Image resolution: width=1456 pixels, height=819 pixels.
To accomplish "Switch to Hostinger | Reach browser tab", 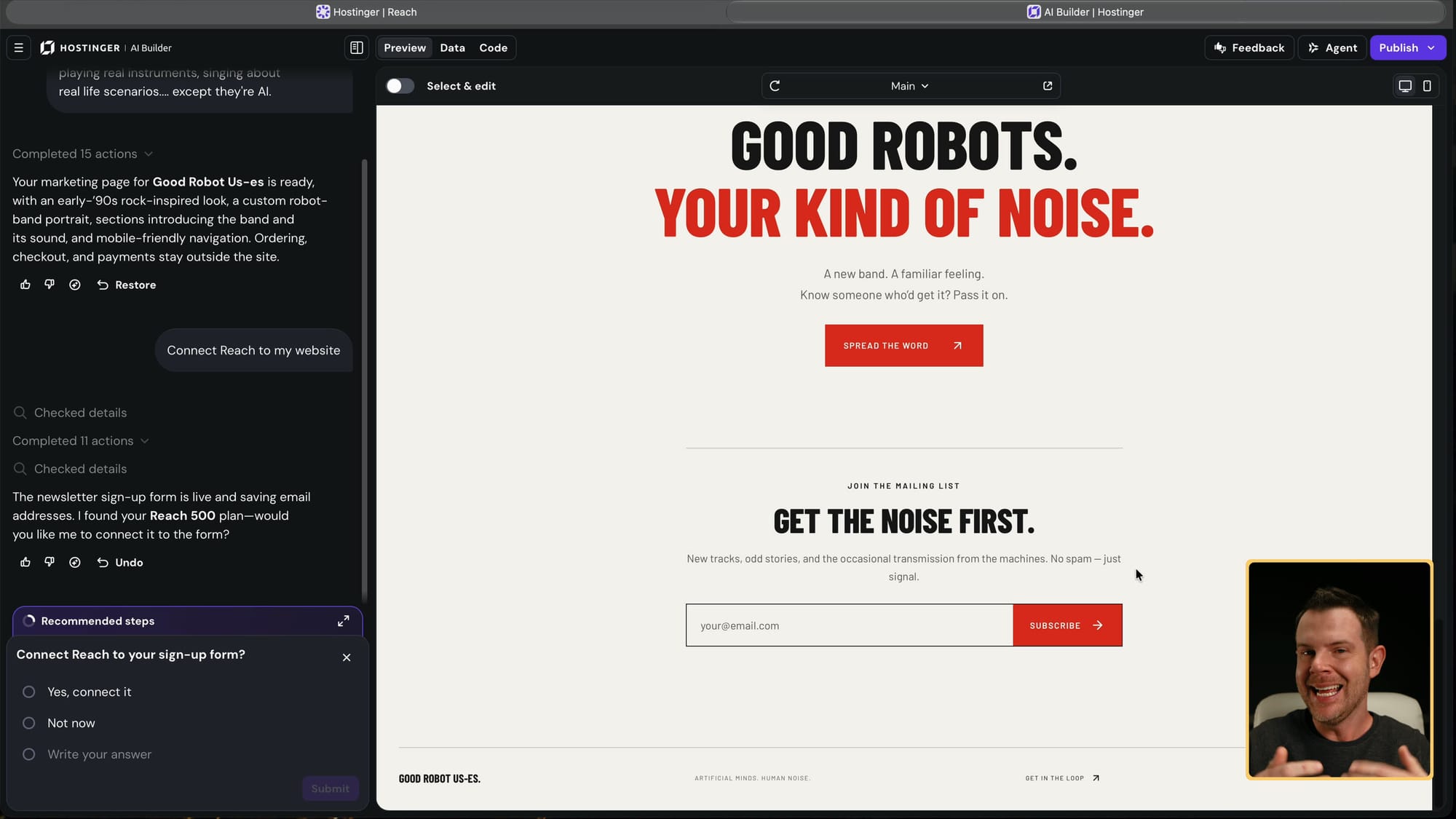I will (366, 12).
